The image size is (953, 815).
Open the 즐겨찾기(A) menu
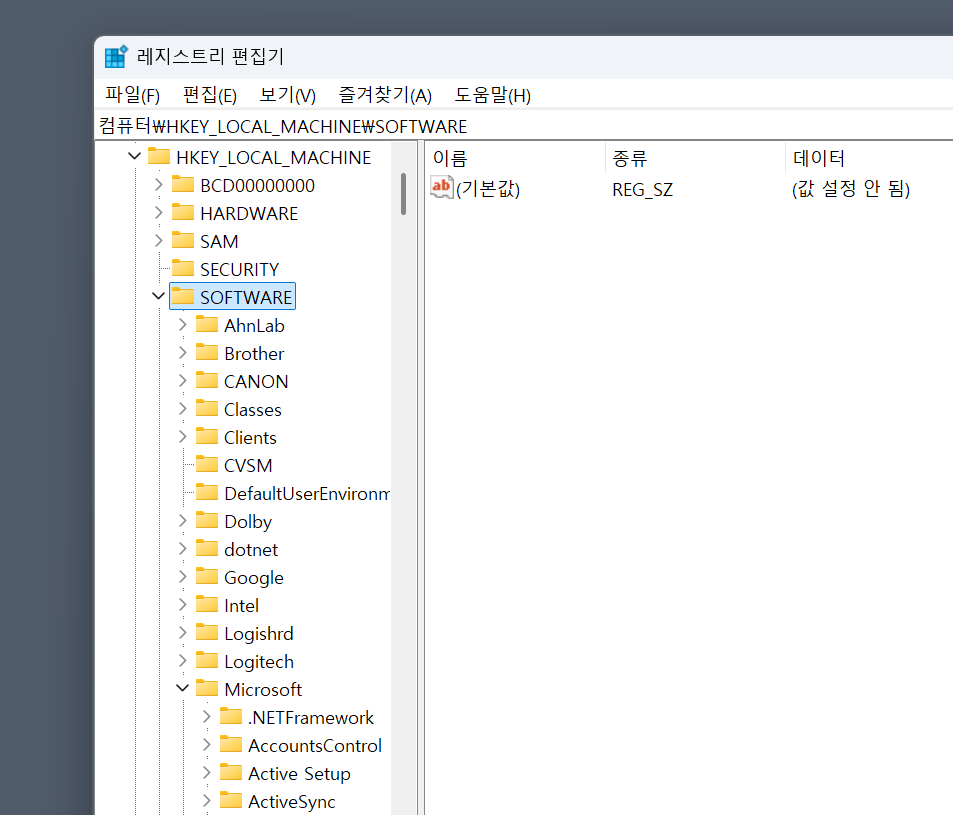click(385, 95)
